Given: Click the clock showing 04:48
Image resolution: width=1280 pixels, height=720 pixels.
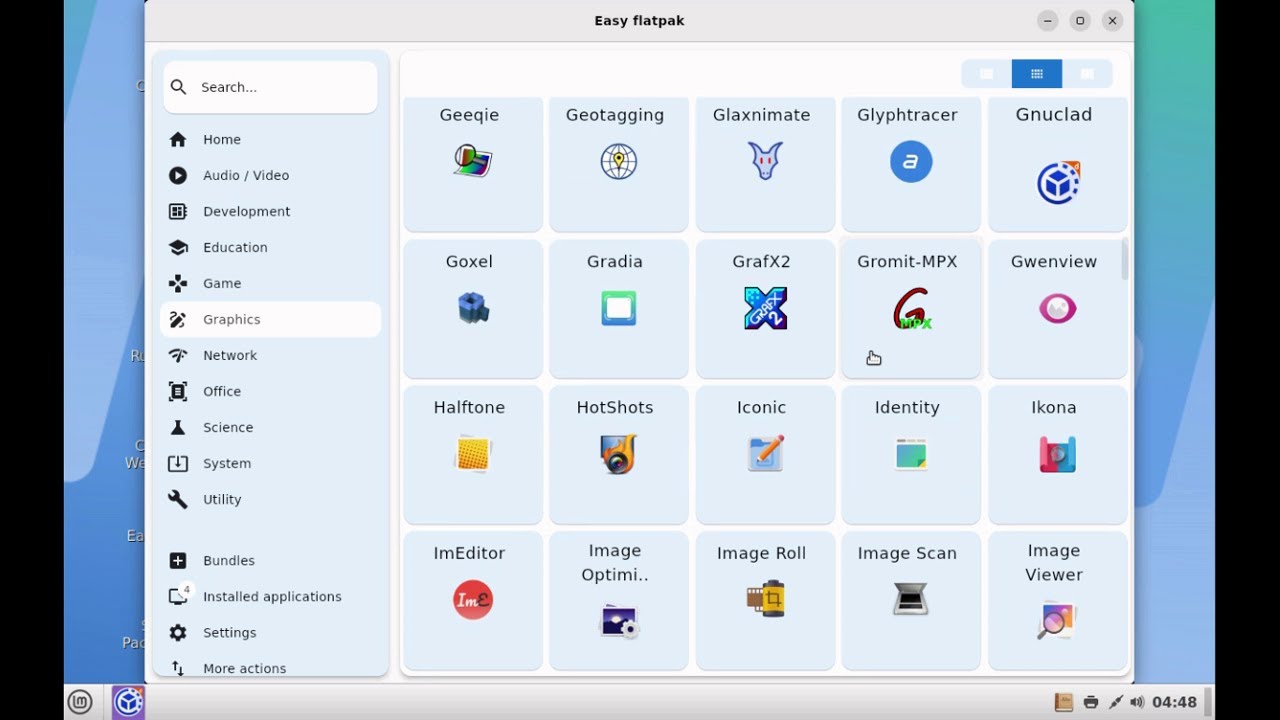Looking at the screenshot, I should [1174, 702].
